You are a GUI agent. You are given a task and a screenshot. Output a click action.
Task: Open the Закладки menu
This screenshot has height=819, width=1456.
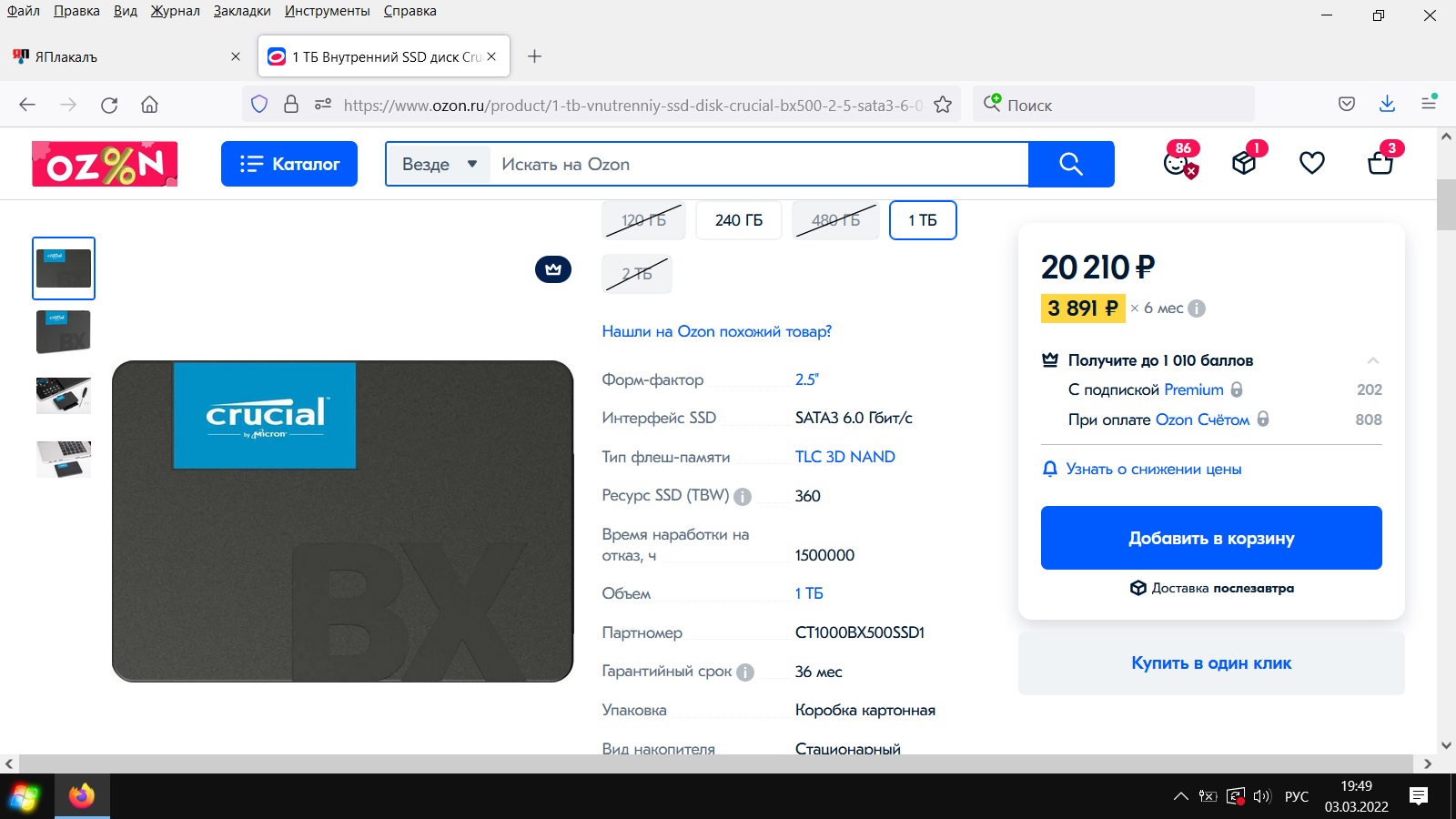point(242,11)
